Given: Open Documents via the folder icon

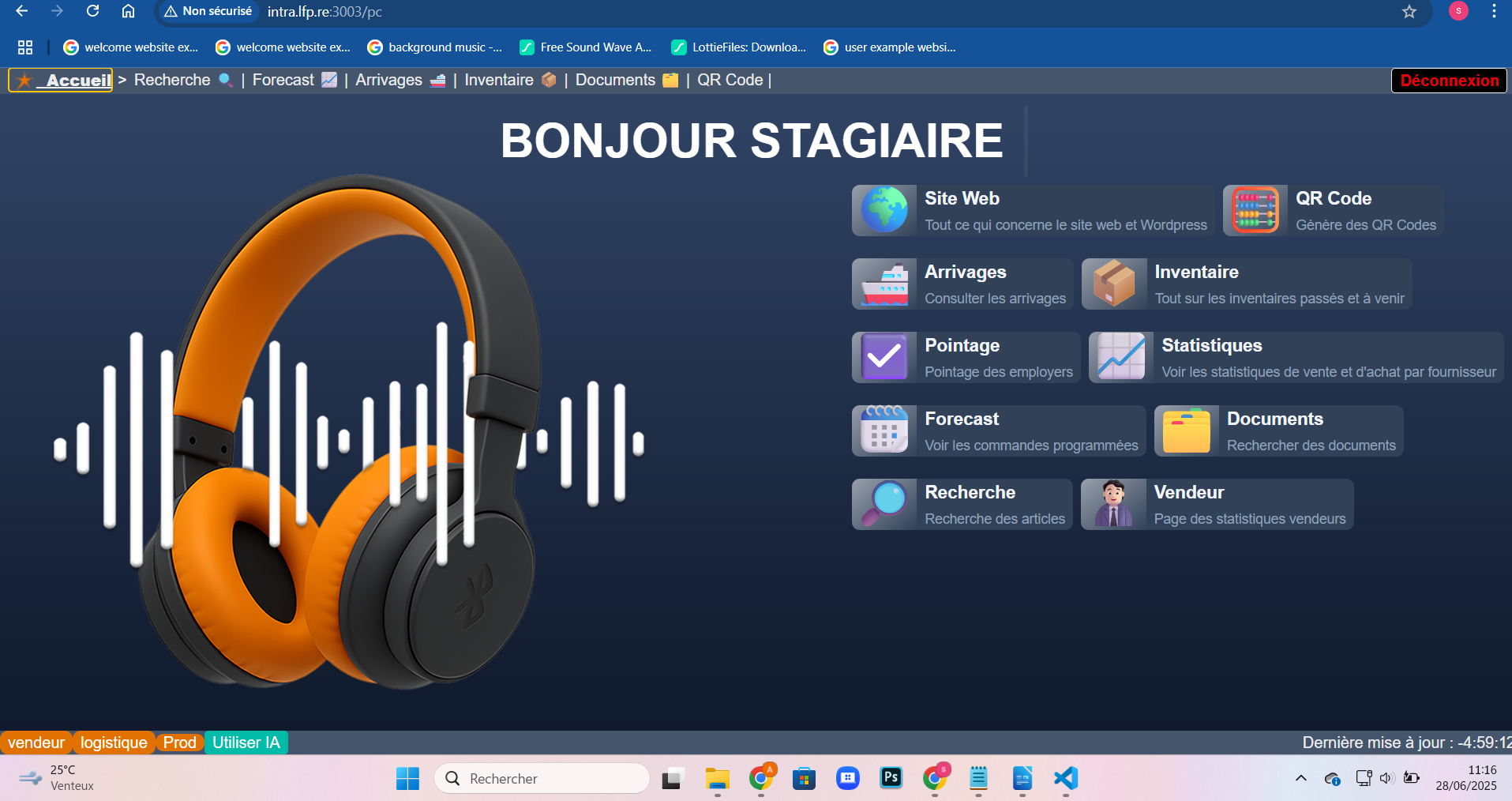Looking at the screenshot, I should [1185, 431].
